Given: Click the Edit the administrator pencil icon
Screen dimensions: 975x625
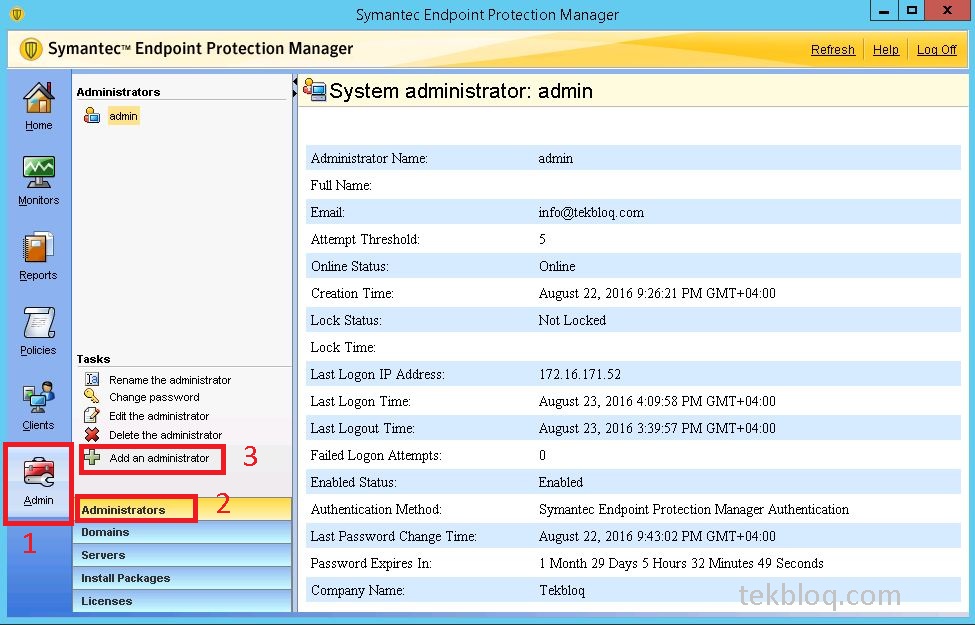Looking at the screenshot, I should [92, 415].
